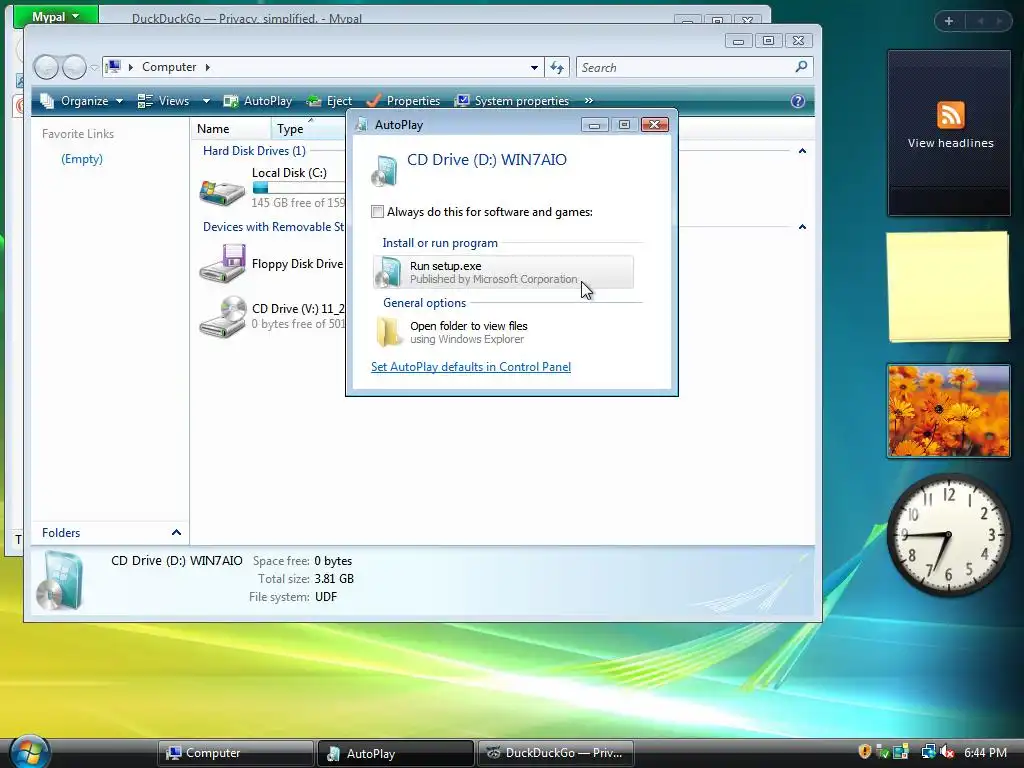This screenshot has height=768, width=1024.
Task: Click the Views toolbar button
Action: (x=164, y=101)
